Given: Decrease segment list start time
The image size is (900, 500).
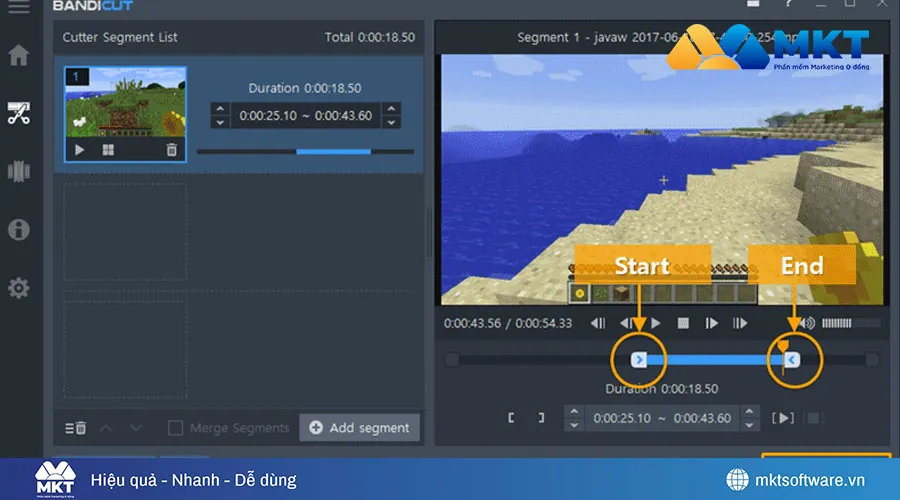Looking at the screenshot, I should (x=220, y=122).
